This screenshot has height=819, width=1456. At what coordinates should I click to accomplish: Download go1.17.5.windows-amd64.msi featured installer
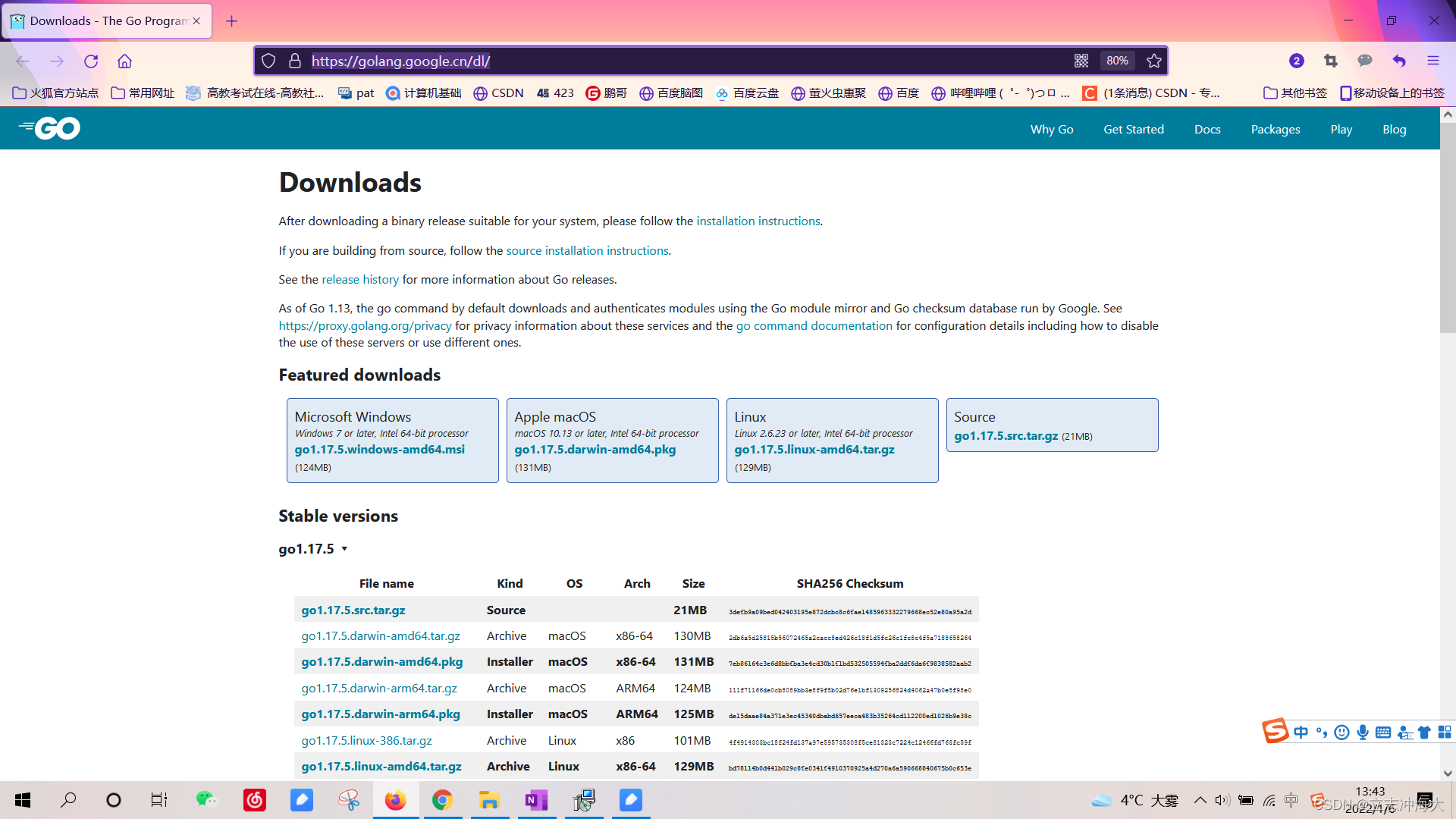(379, 450)
